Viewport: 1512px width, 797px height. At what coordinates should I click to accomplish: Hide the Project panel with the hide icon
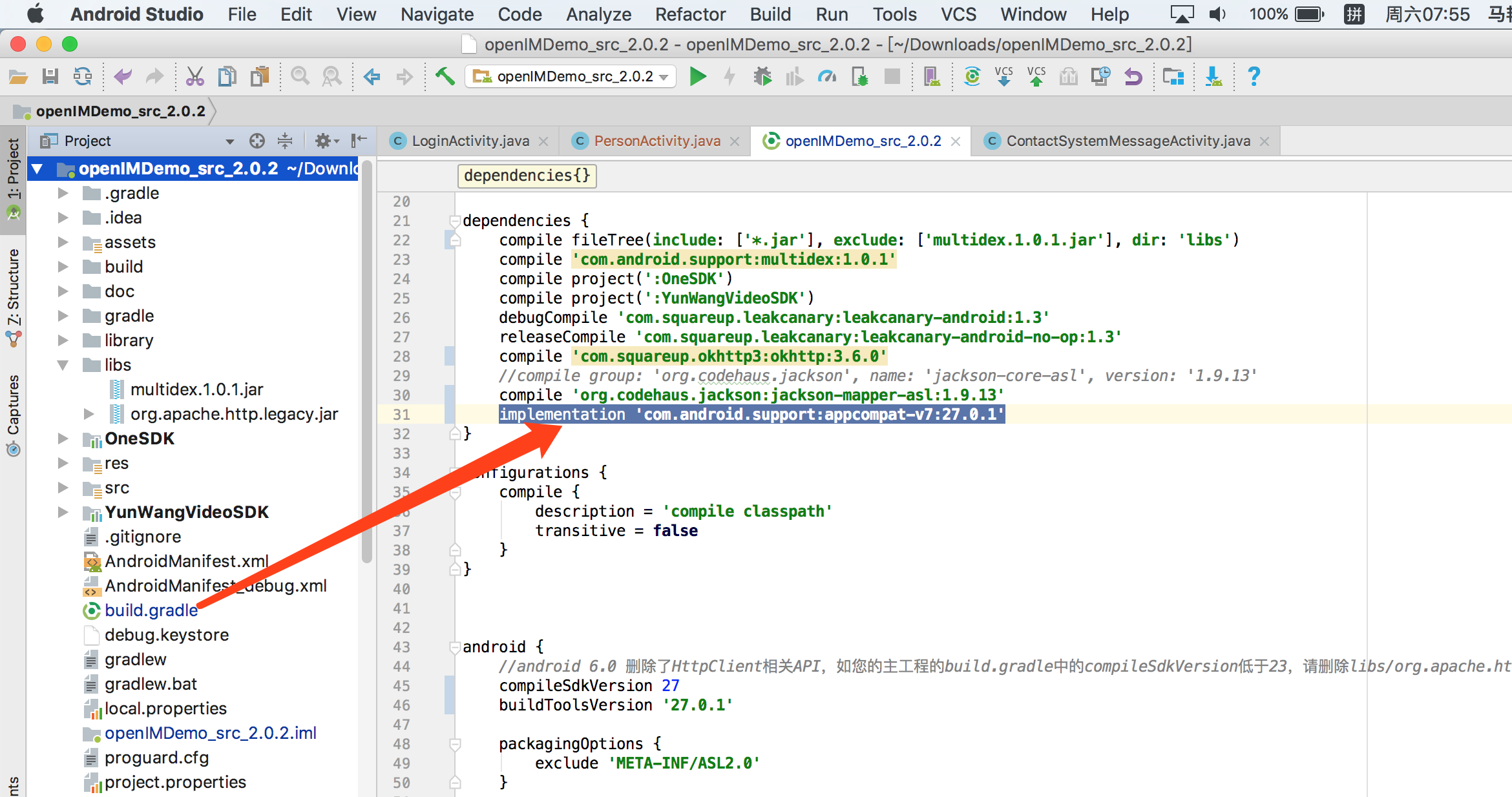(359, 140)
